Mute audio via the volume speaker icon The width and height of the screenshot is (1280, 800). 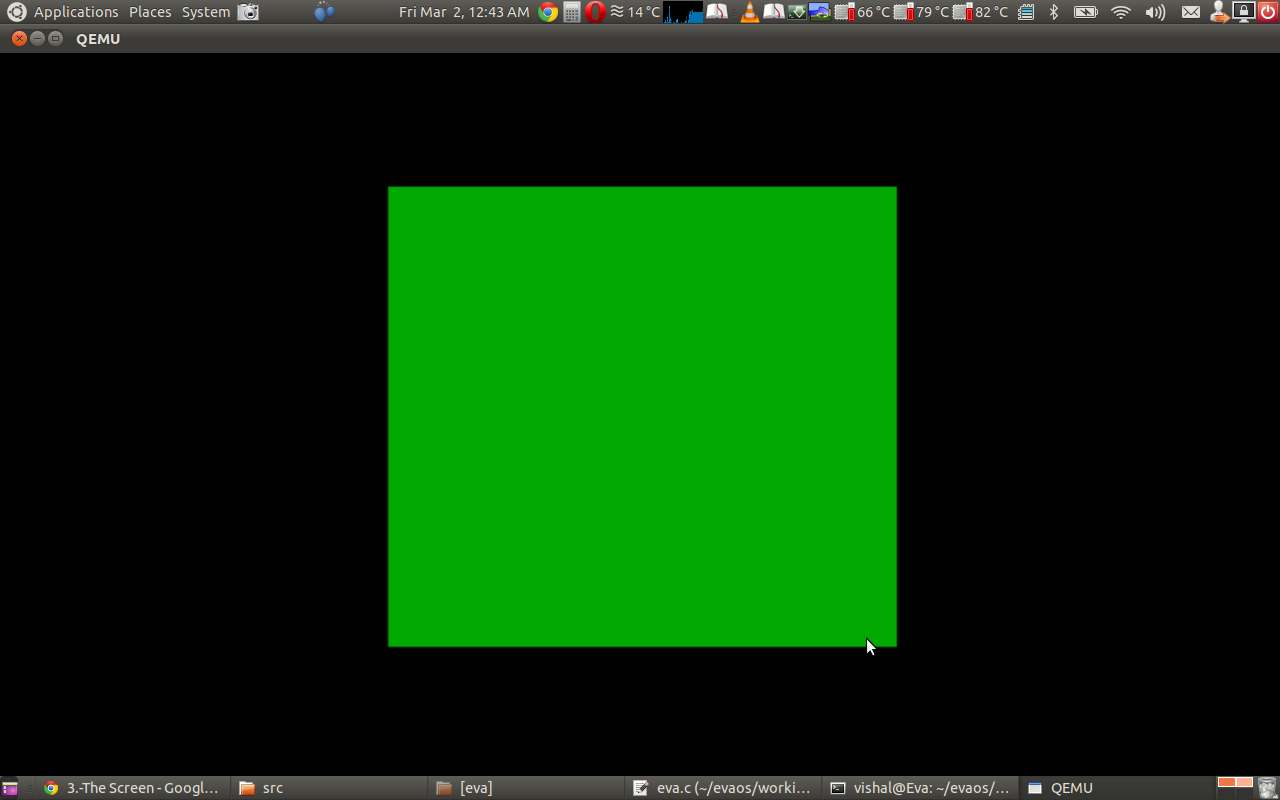click(1155, 12)
